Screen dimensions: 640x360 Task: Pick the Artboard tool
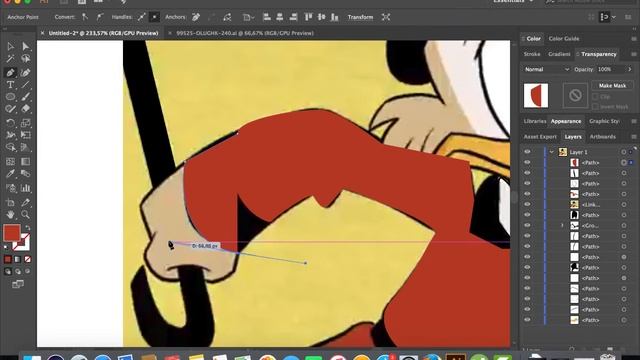[x=11, y=202]
